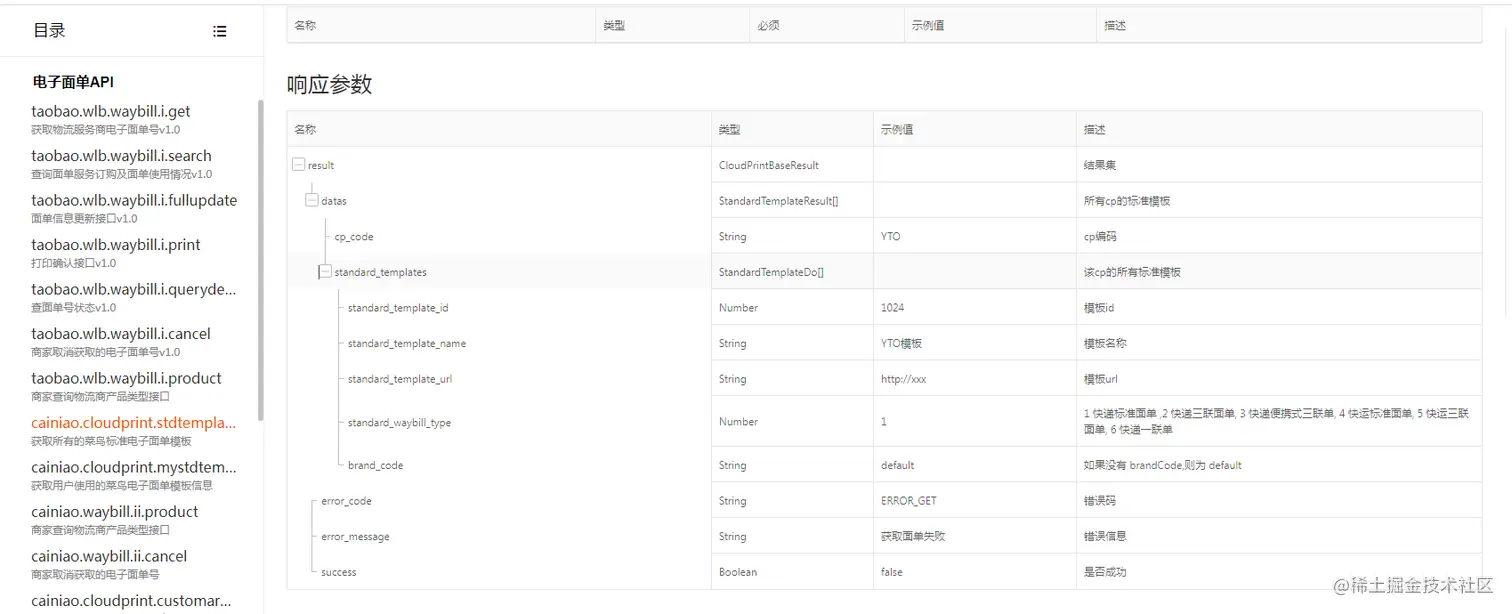
Task: Open taobao.wlb.waybill.i.cancel API entry
Action: click(x=121, y=333)
